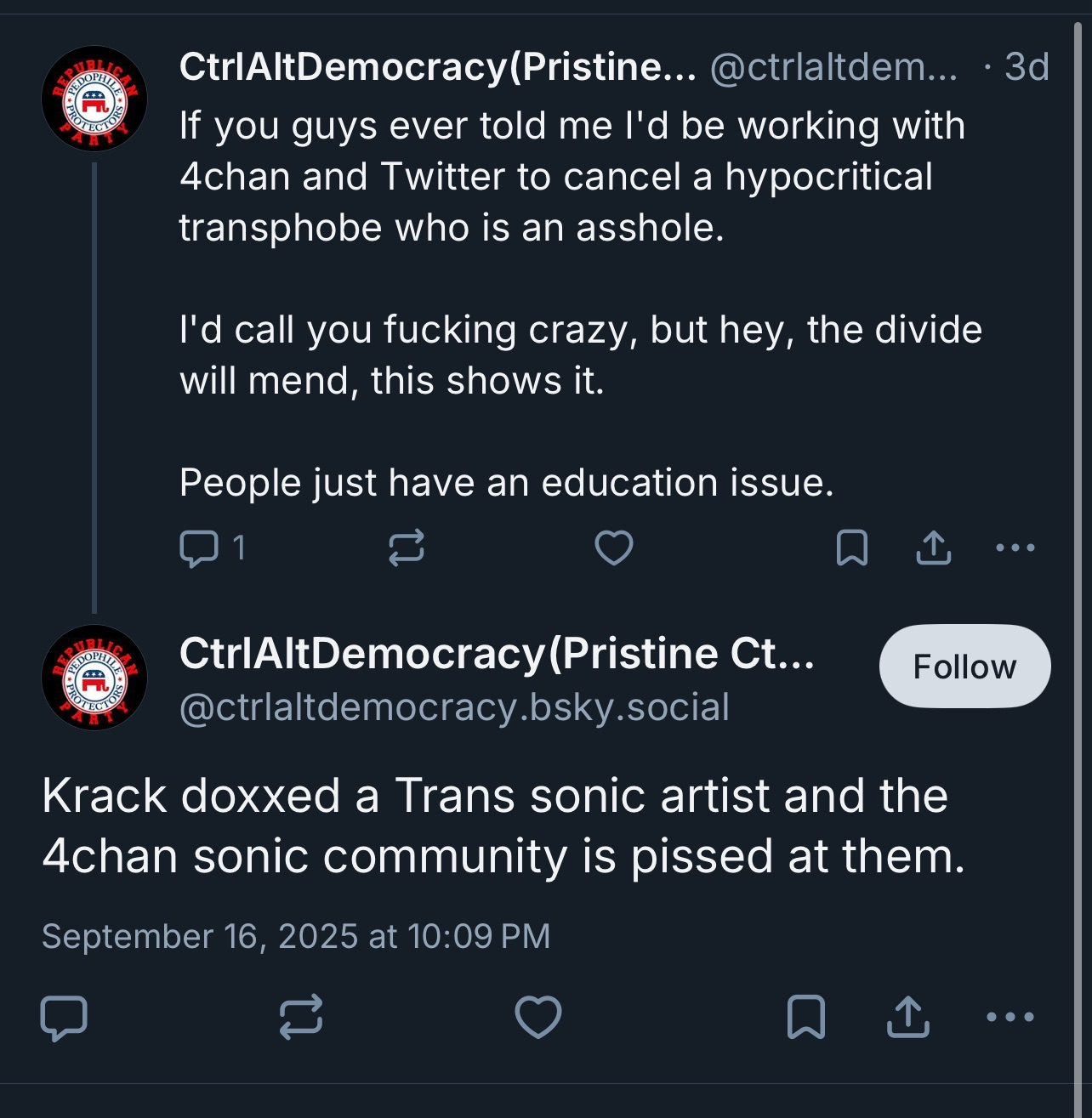Open replies on the parent post
This screenshot has height=1118, width=1092.
213,548
